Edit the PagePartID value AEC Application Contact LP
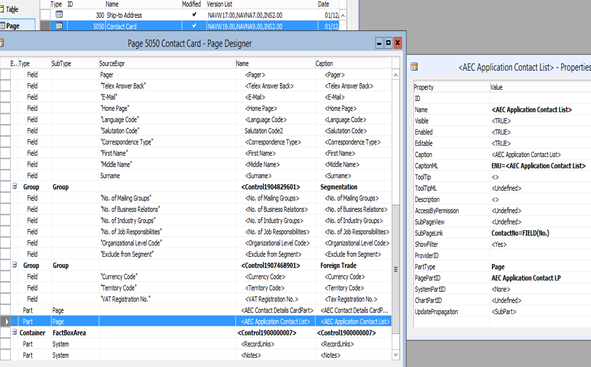This screenshot has width=591, height=367. pos(540,278)
